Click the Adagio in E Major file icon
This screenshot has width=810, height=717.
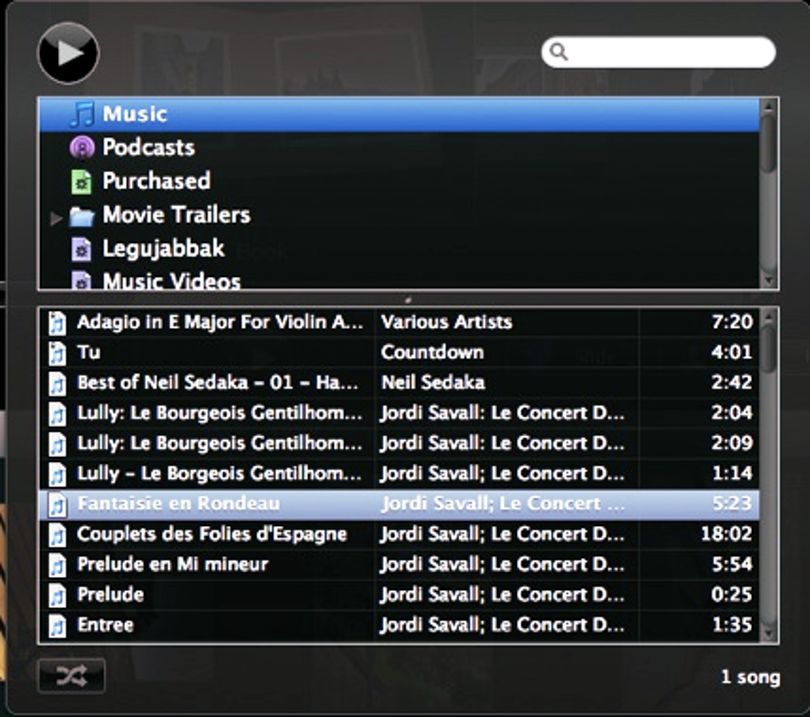57,323
